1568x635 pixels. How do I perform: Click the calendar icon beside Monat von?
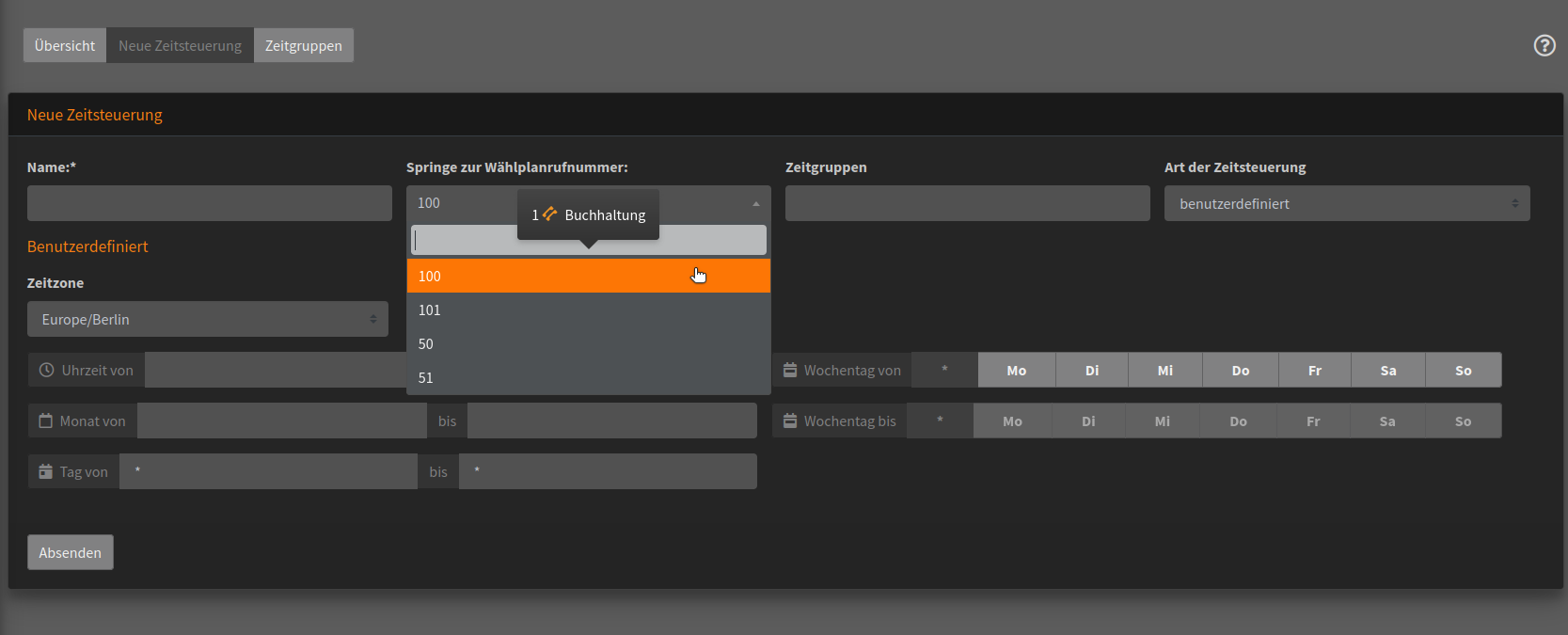coord(45,421)
